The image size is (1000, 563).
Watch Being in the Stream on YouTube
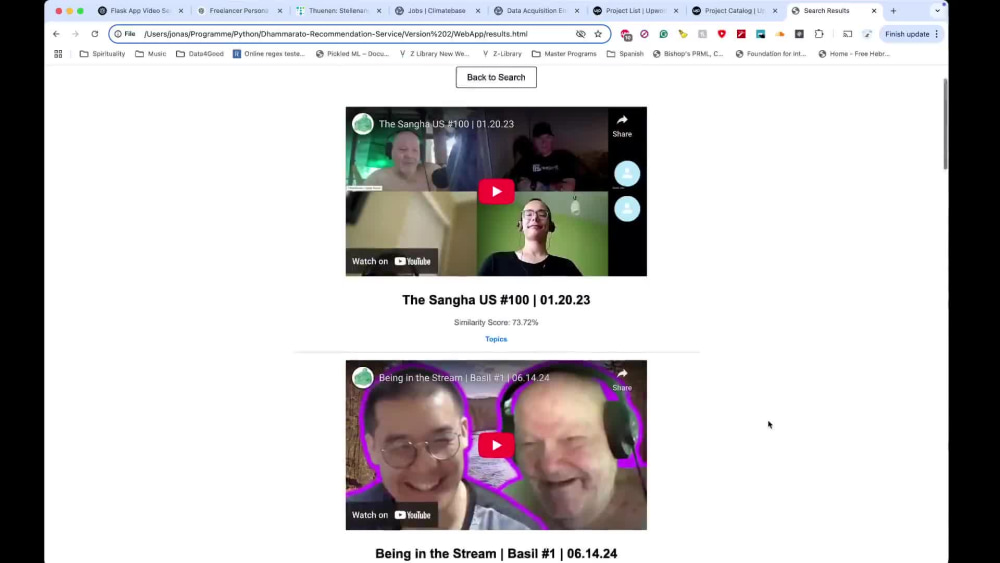point(392,515)
